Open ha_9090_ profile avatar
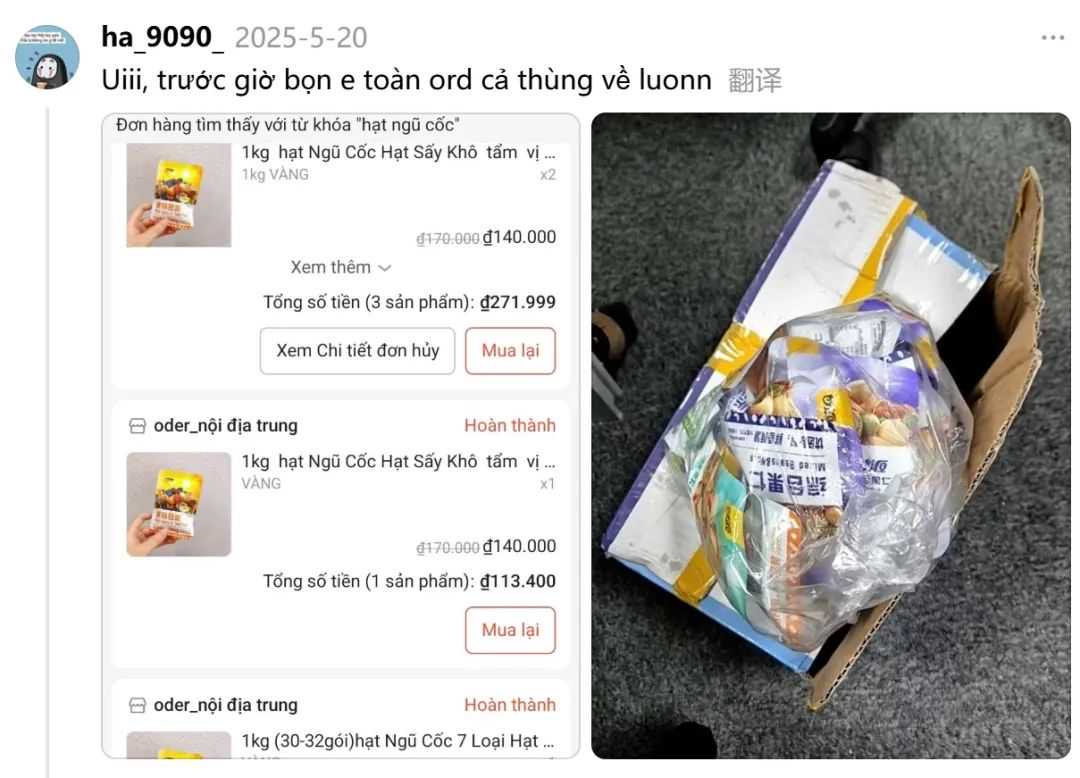 click(47, 57)
